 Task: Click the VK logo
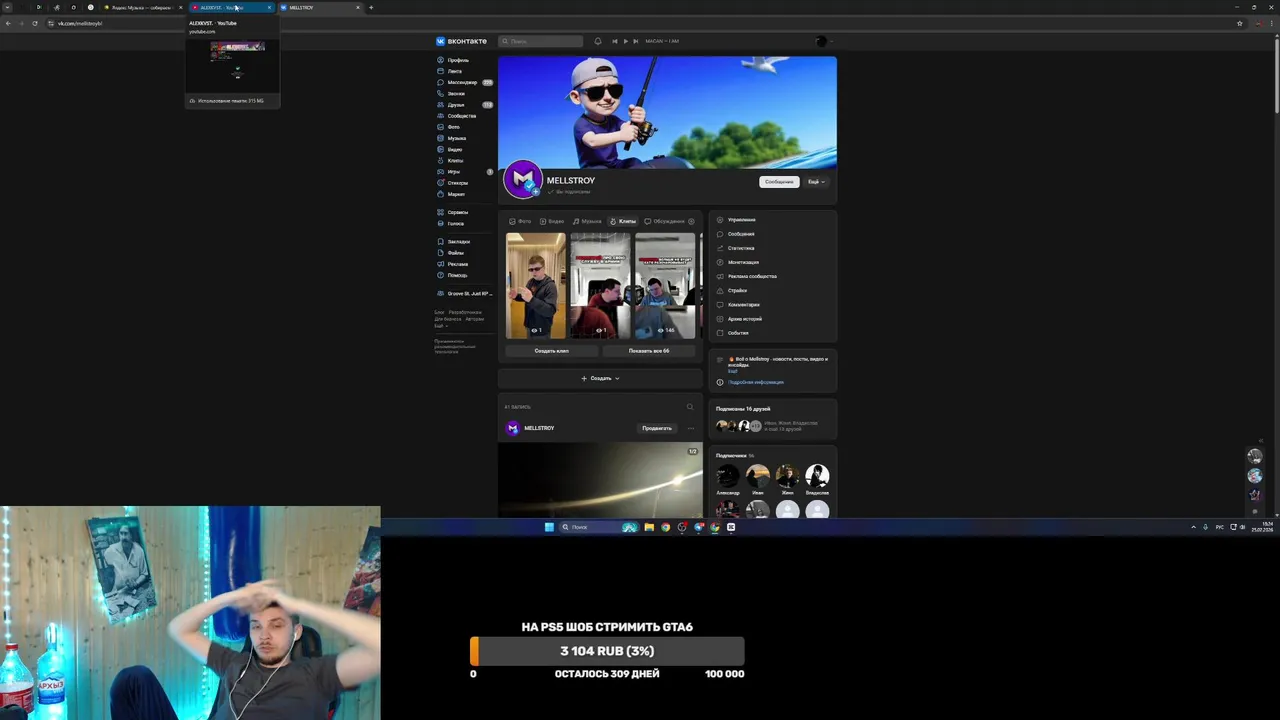pos(461,41)
